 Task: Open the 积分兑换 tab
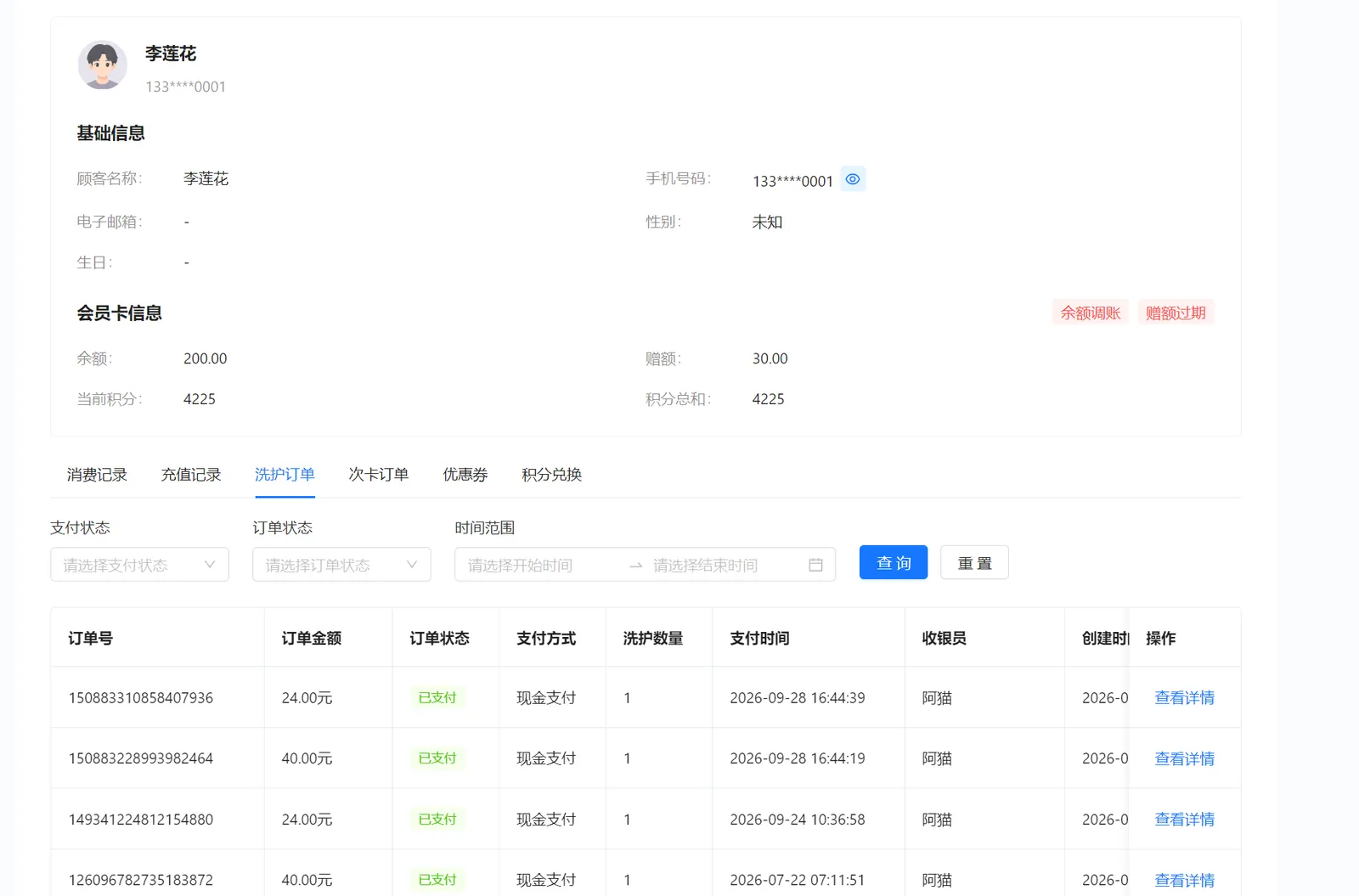click(552, 475)
